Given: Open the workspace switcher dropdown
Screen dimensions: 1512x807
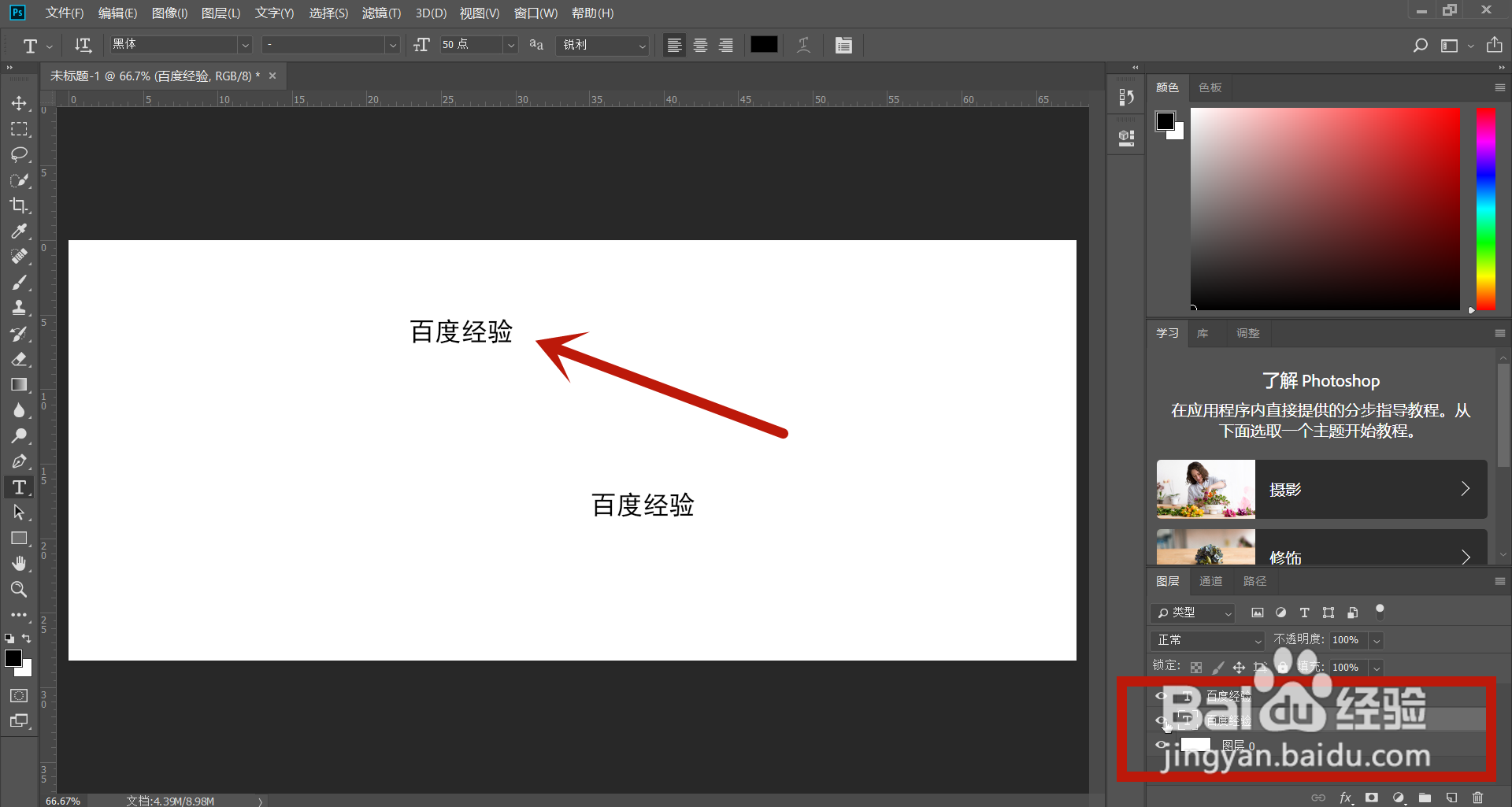Looking at the screenshot, I should (1457, 46).
